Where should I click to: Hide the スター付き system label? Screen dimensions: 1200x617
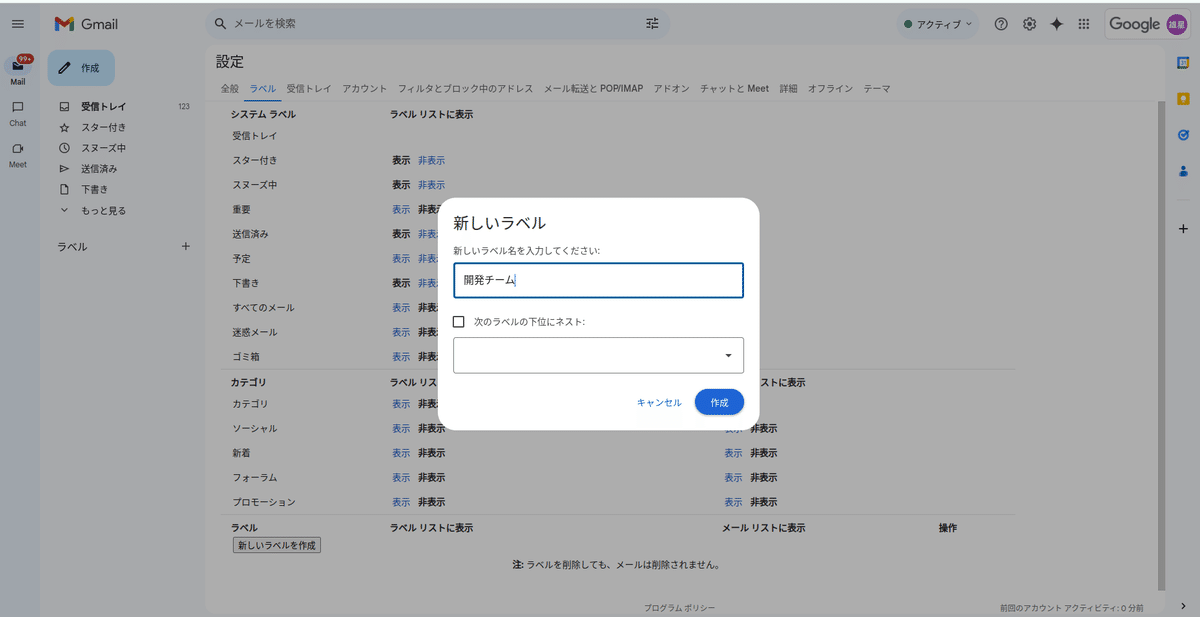430,160
